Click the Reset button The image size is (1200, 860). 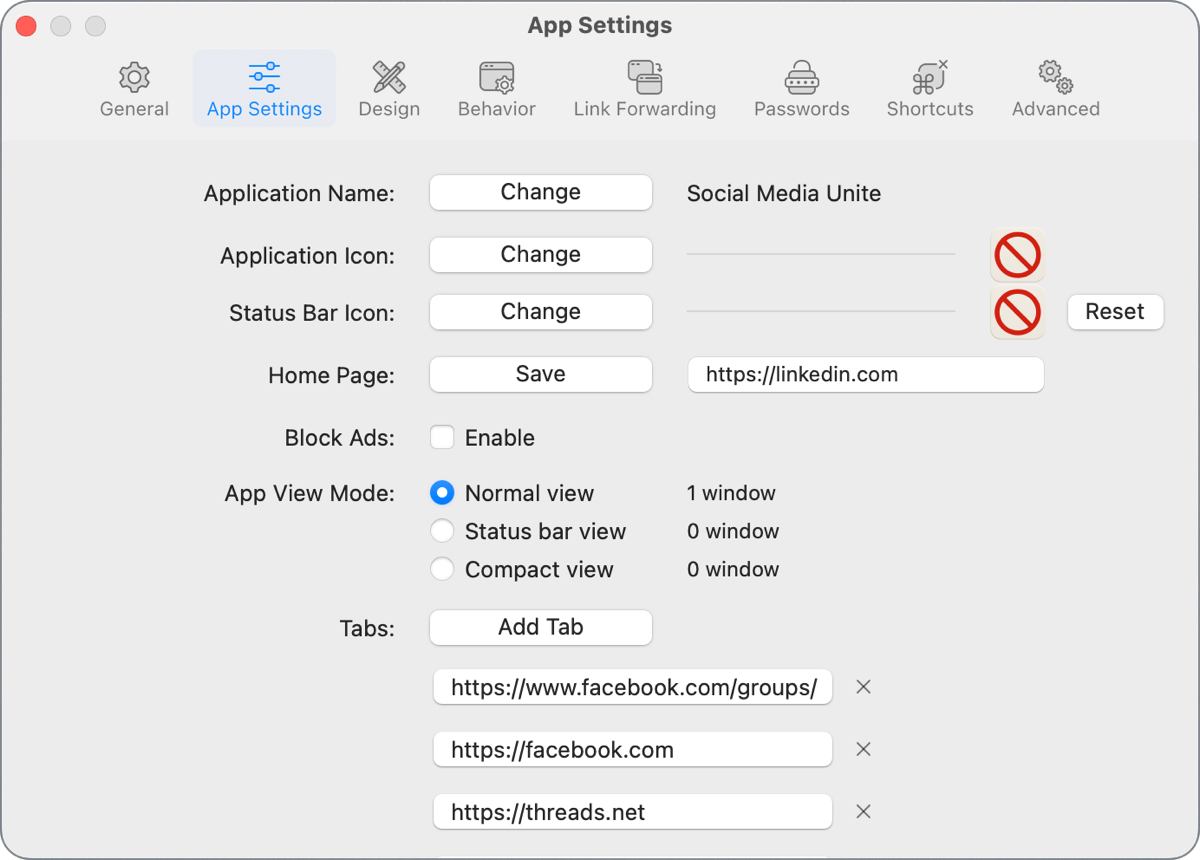click(x=1115, y=312)
